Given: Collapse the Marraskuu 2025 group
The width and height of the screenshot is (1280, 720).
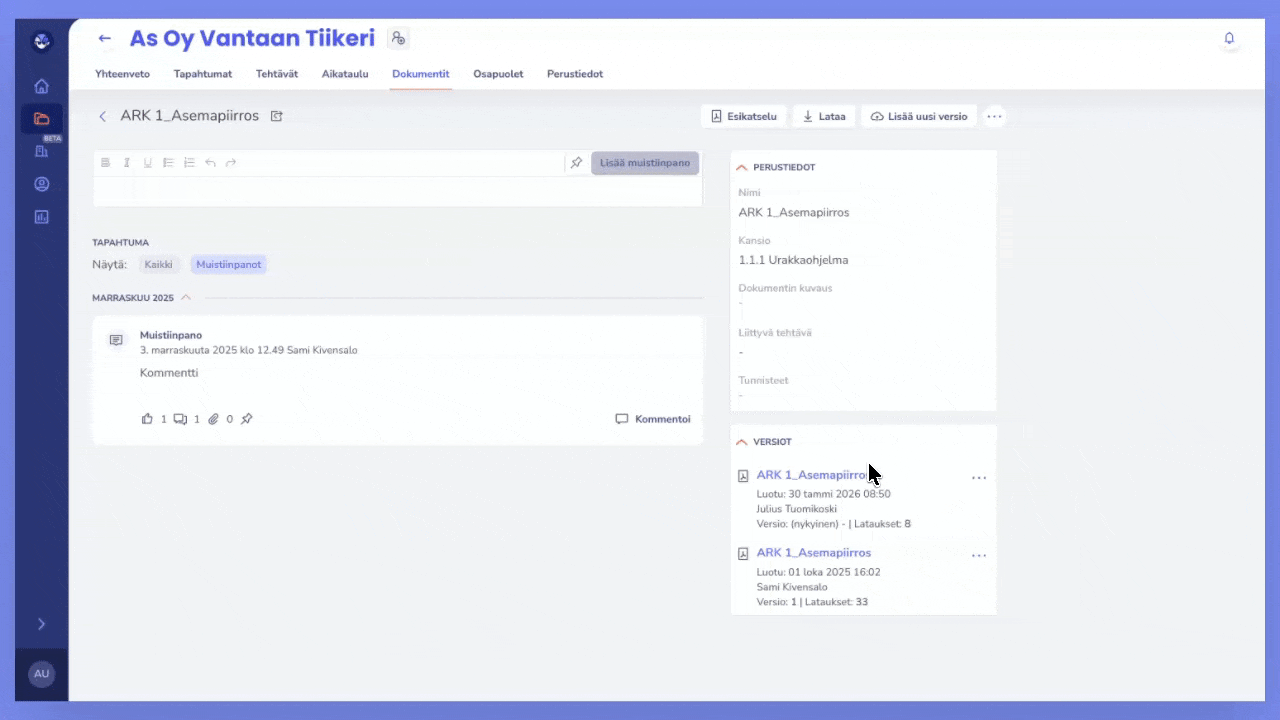Looking at the screenshot, I should pyautogui.click(x=186, y=298).
